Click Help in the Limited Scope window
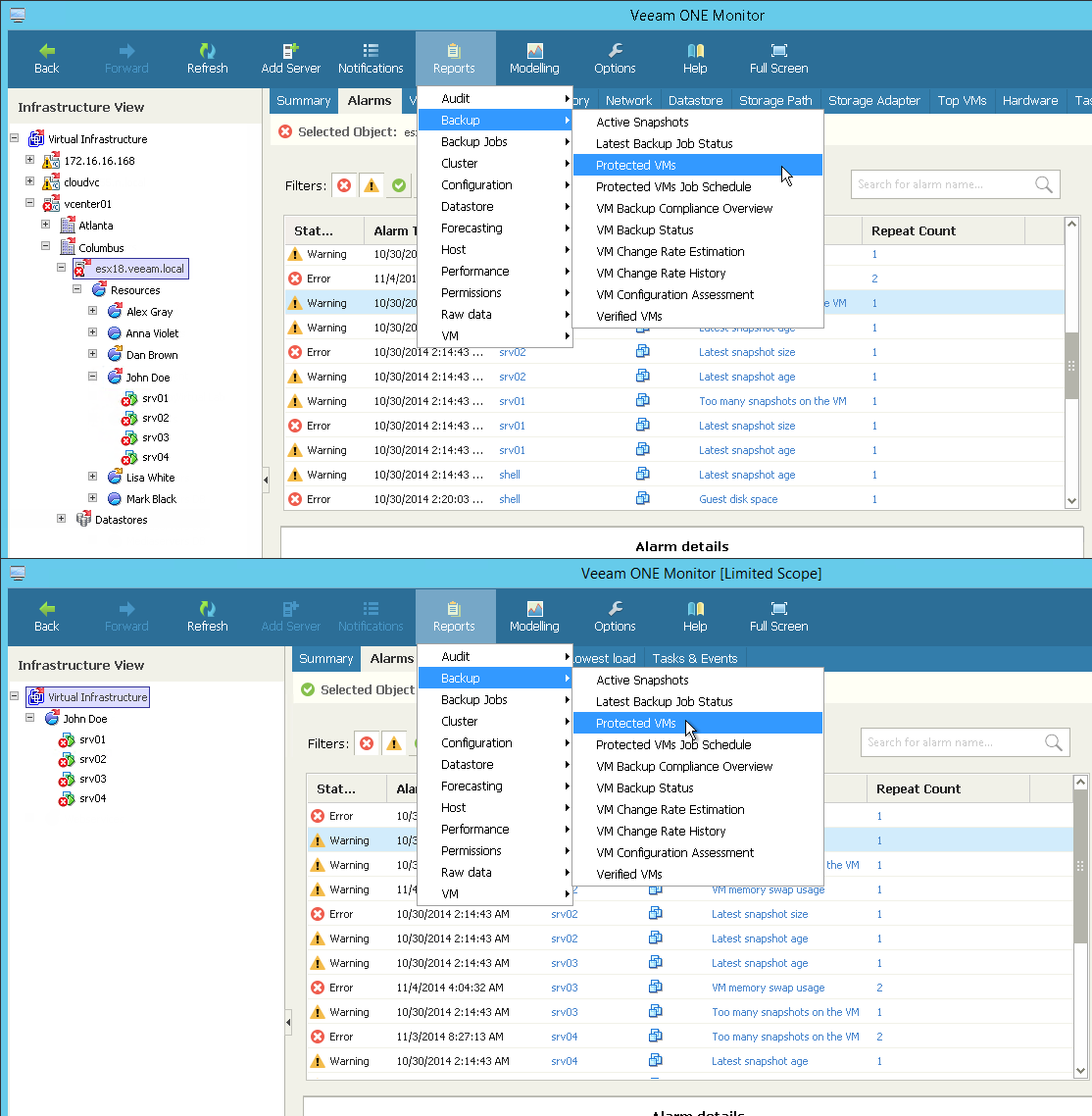Image resolution: width=1092 pixels, height=1116 pixels. (695, 617)
